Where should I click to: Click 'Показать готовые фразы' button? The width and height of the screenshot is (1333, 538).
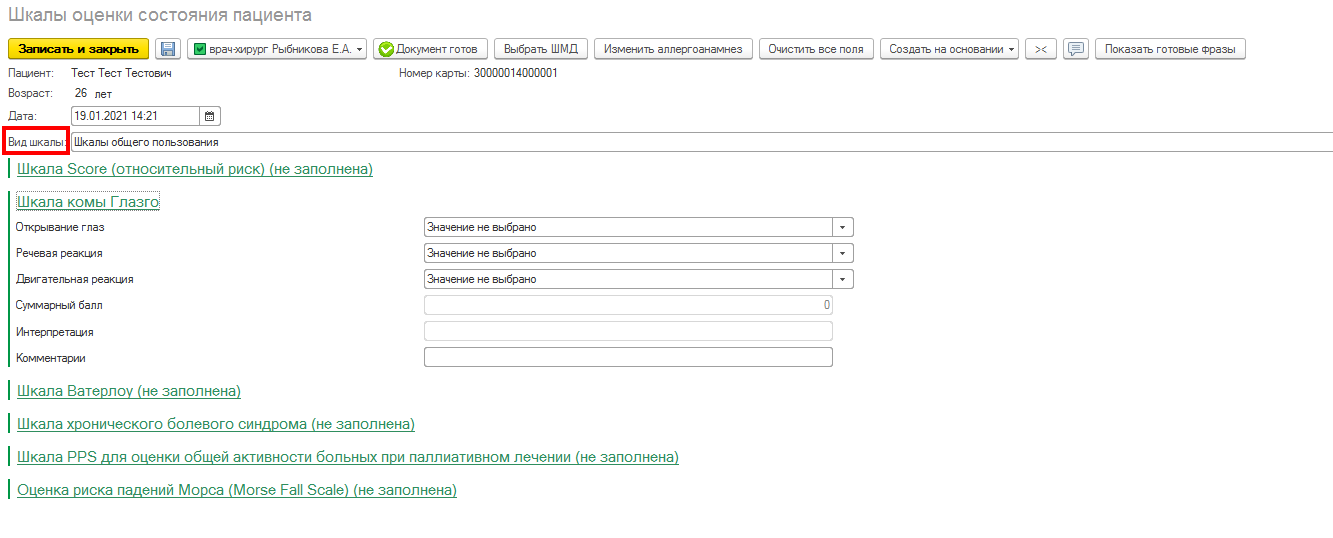click(1169, 49)
